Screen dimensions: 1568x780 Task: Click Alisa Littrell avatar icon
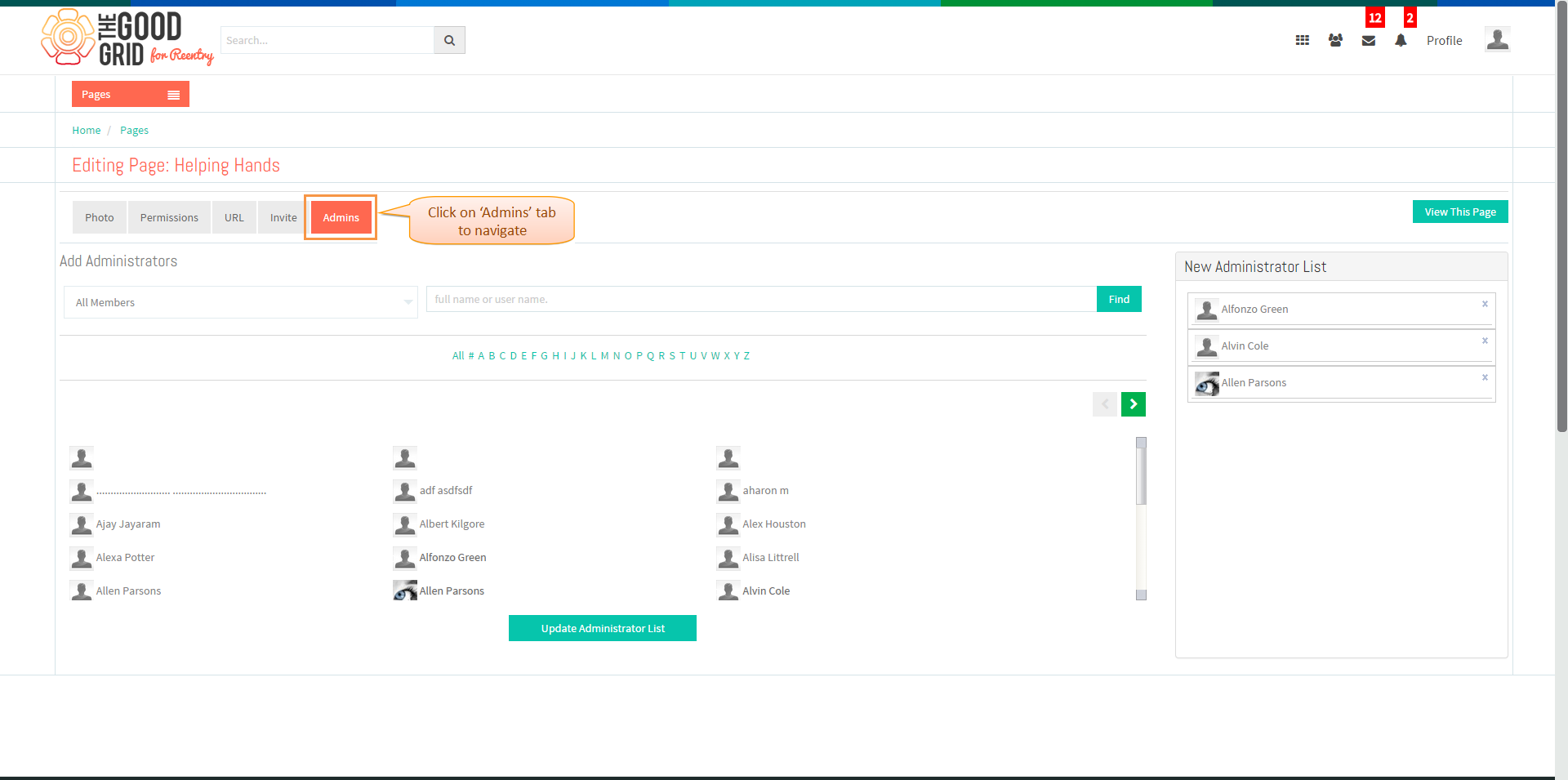point(728,557)
